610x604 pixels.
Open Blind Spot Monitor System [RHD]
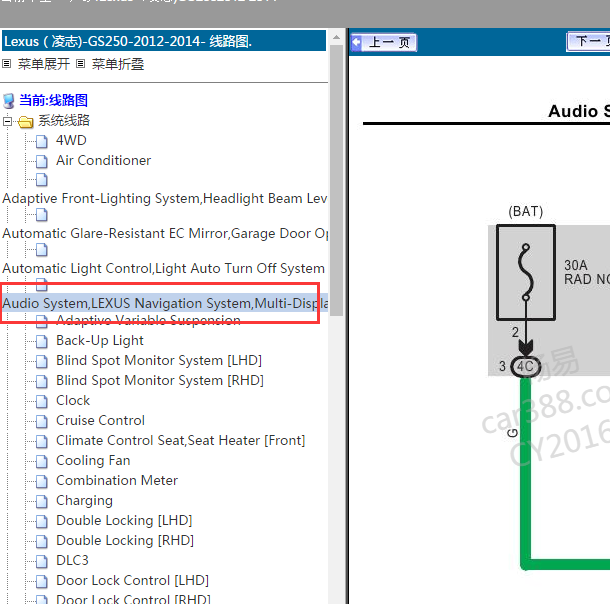(160, 380)
